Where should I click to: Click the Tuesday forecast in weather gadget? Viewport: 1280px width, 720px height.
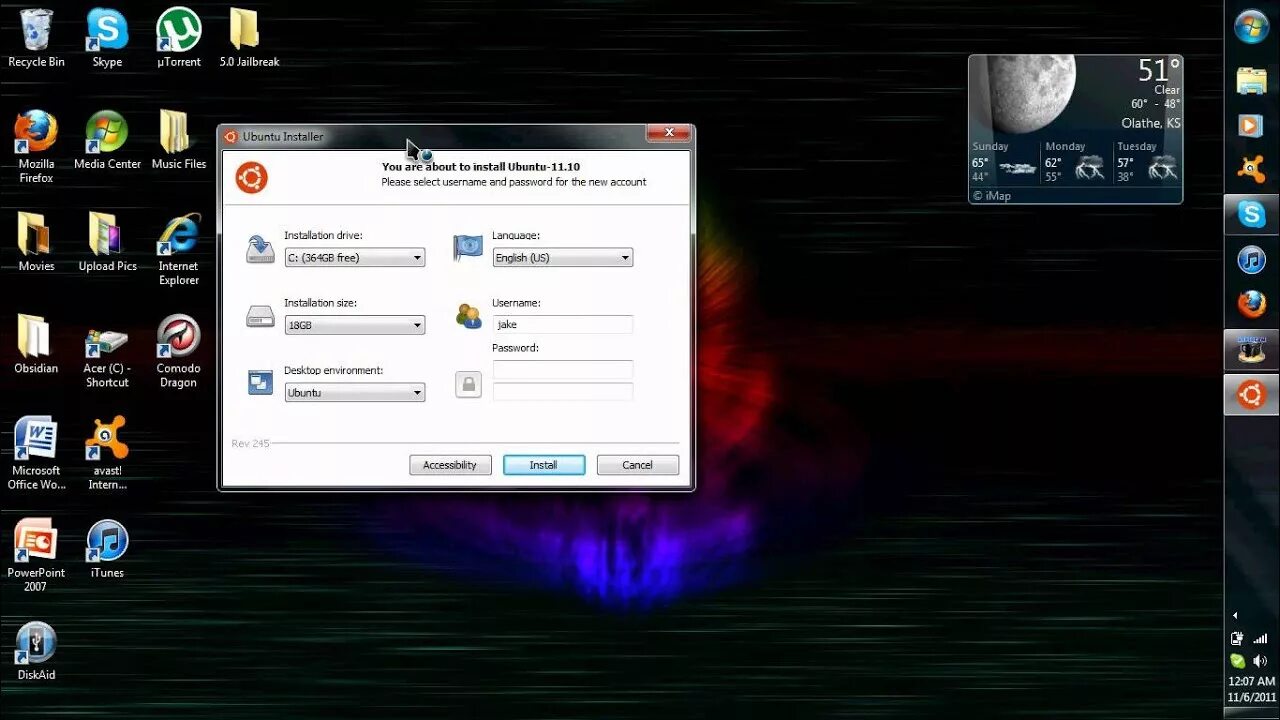click(x=1146, y=162)
